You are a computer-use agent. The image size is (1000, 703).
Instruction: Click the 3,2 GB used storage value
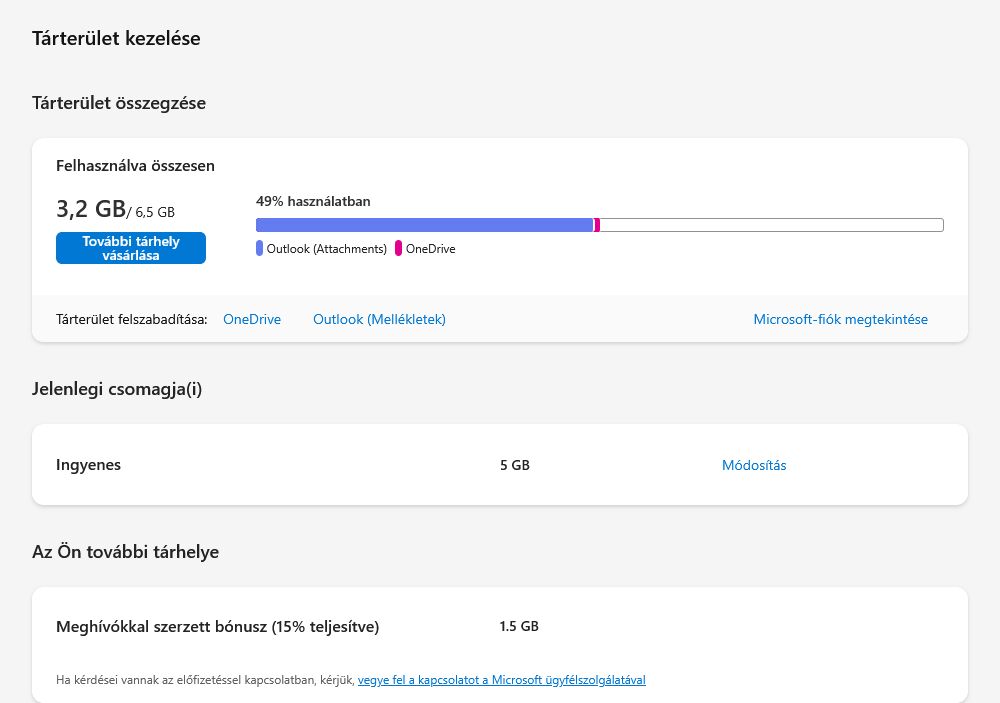pos(91,209)
